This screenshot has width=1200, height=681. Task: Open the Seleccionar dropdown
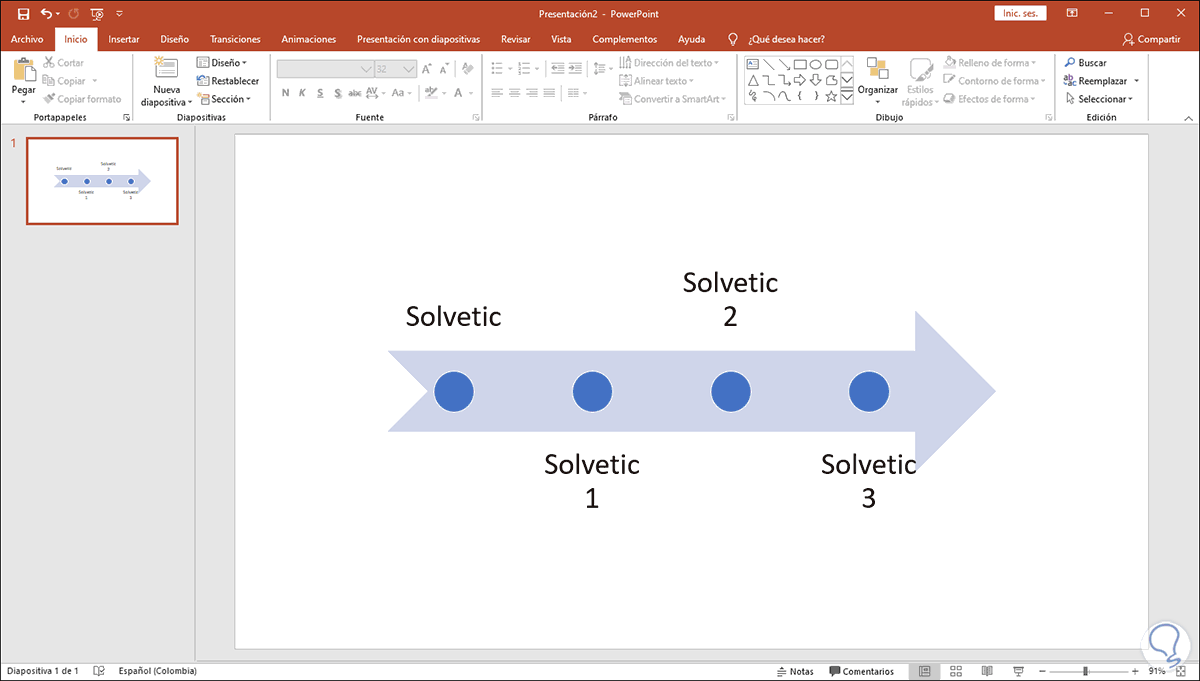coord(1098,99)
